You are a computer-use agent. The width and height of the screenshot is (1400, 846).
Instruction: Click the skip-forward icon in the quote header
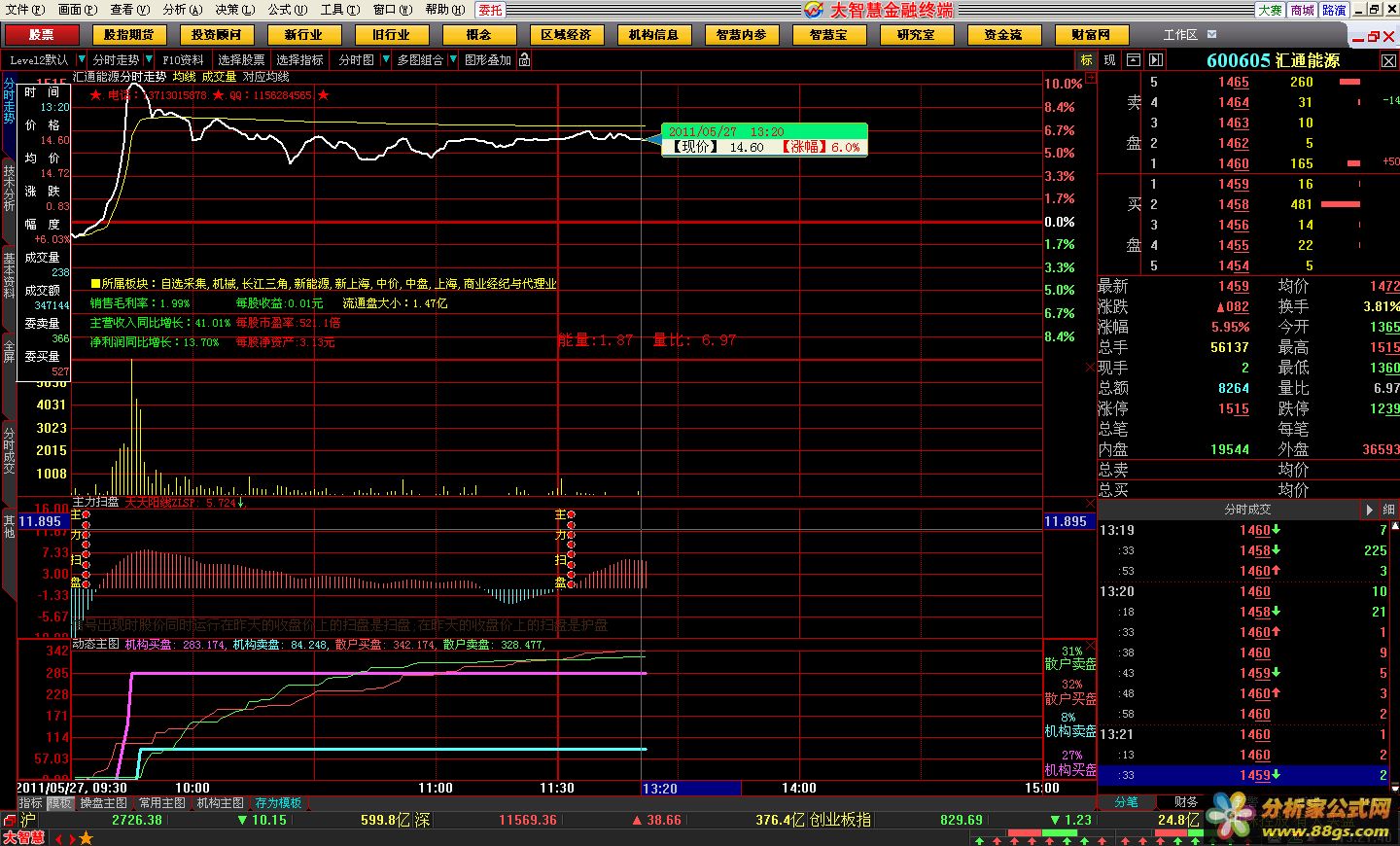1156,59
